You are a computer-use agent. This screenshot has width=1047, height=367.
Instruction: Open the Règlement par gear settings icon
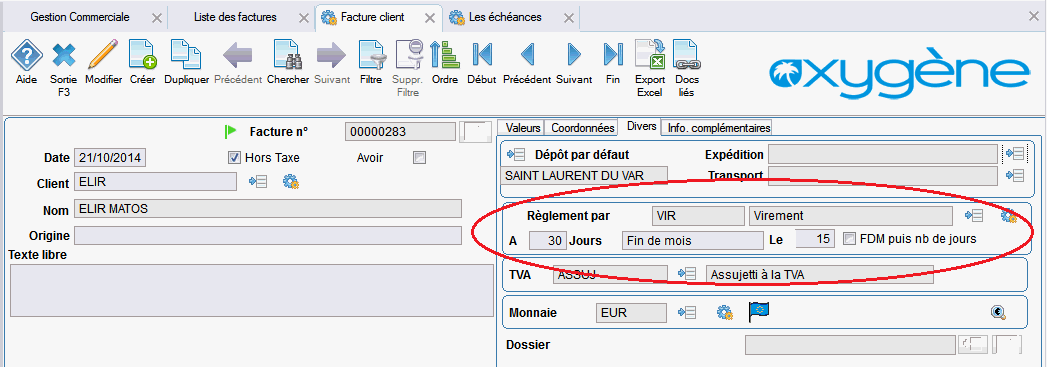pyautogui.click(x=1008, y=216)
